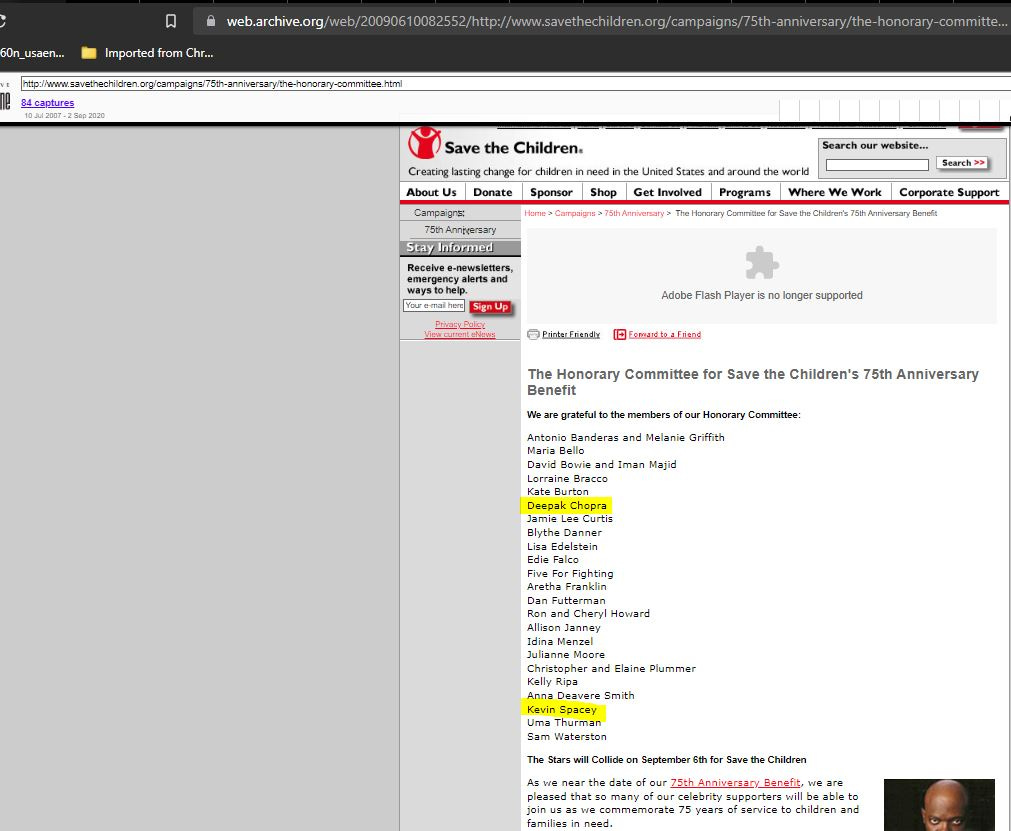Click the Forward to a Friend icon

click(620, 334)
